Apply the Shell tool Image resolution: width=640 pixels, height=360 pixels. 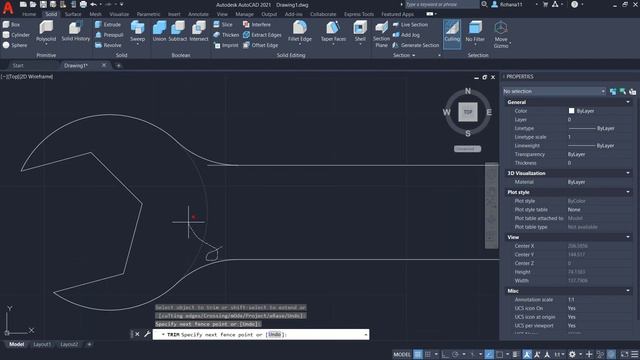coord(360,31)
